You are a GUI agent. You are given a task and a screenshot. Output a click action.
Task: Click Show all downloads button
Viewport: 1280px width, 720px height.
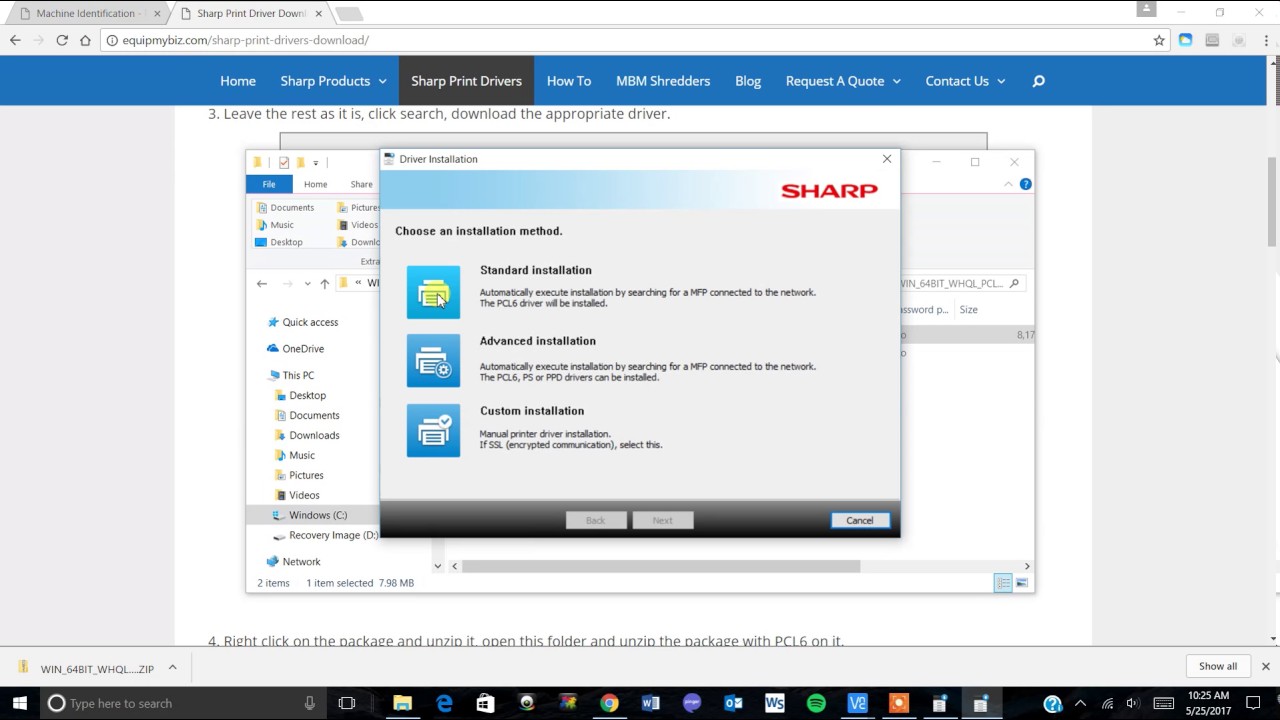pyautogui.click(x=1218, y=666)
